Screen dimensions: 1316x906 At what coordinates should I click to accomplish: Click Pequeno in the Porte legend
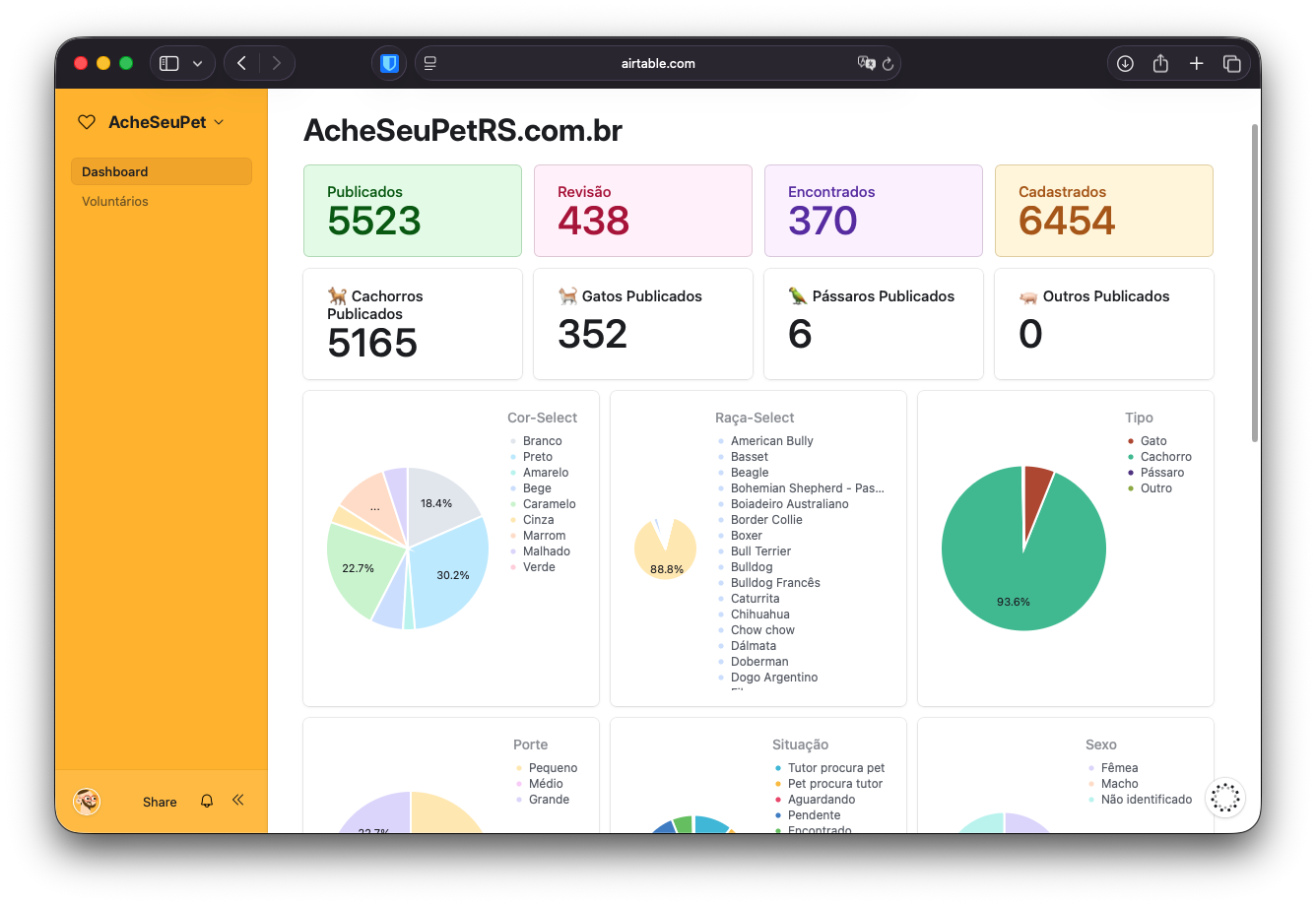[553, 768]
